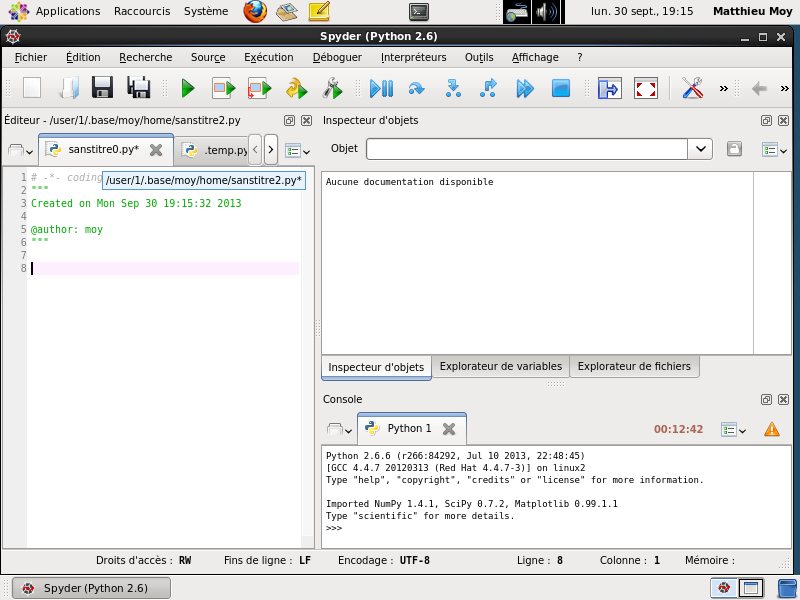Select the Explorateur de fichiers tab
The height and width of the screenshot is (600, 800).
[634, 366]
